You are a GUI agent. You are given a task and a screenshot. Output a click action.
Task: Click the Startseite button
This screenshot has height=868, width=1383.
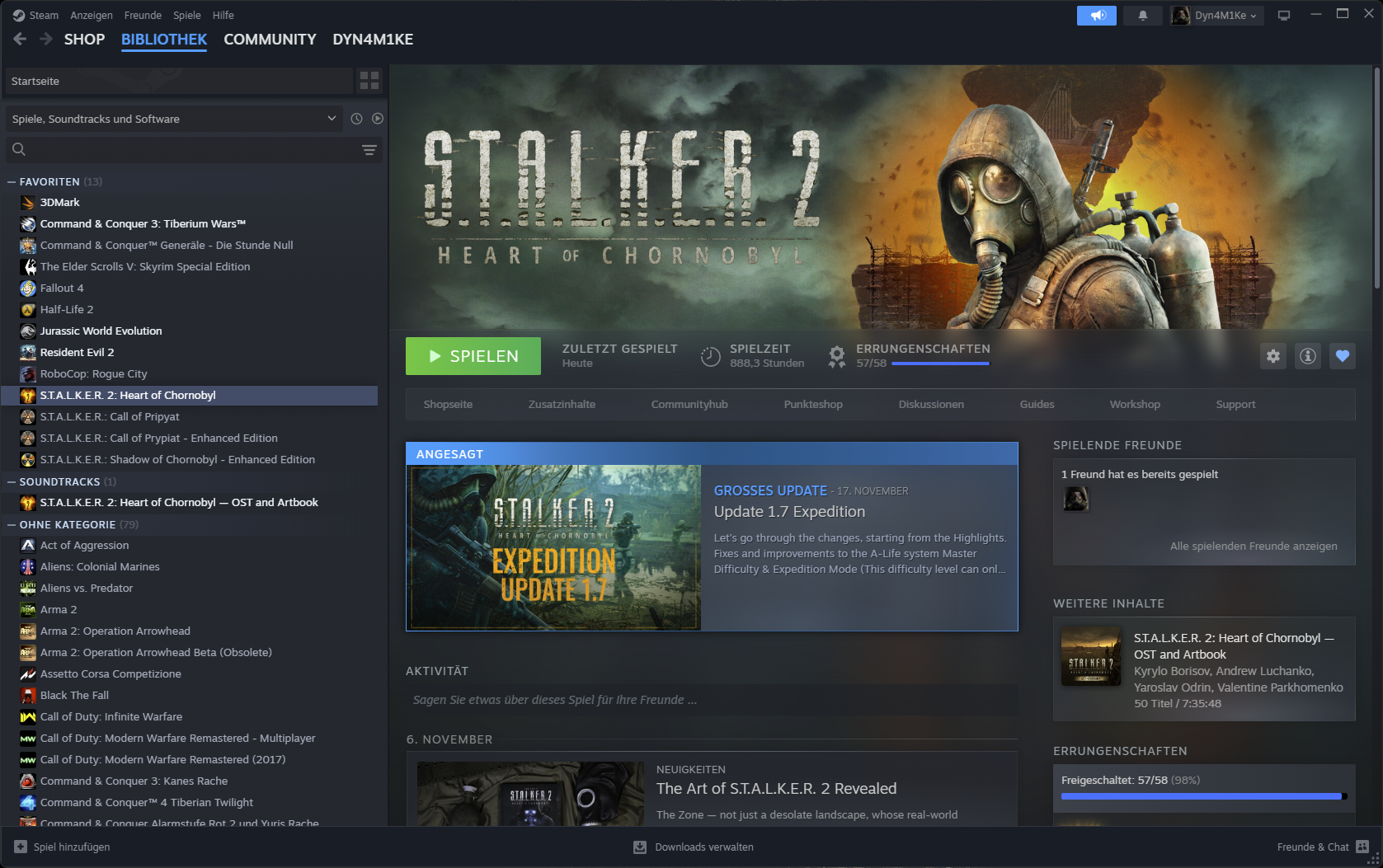tap(179, 81)
